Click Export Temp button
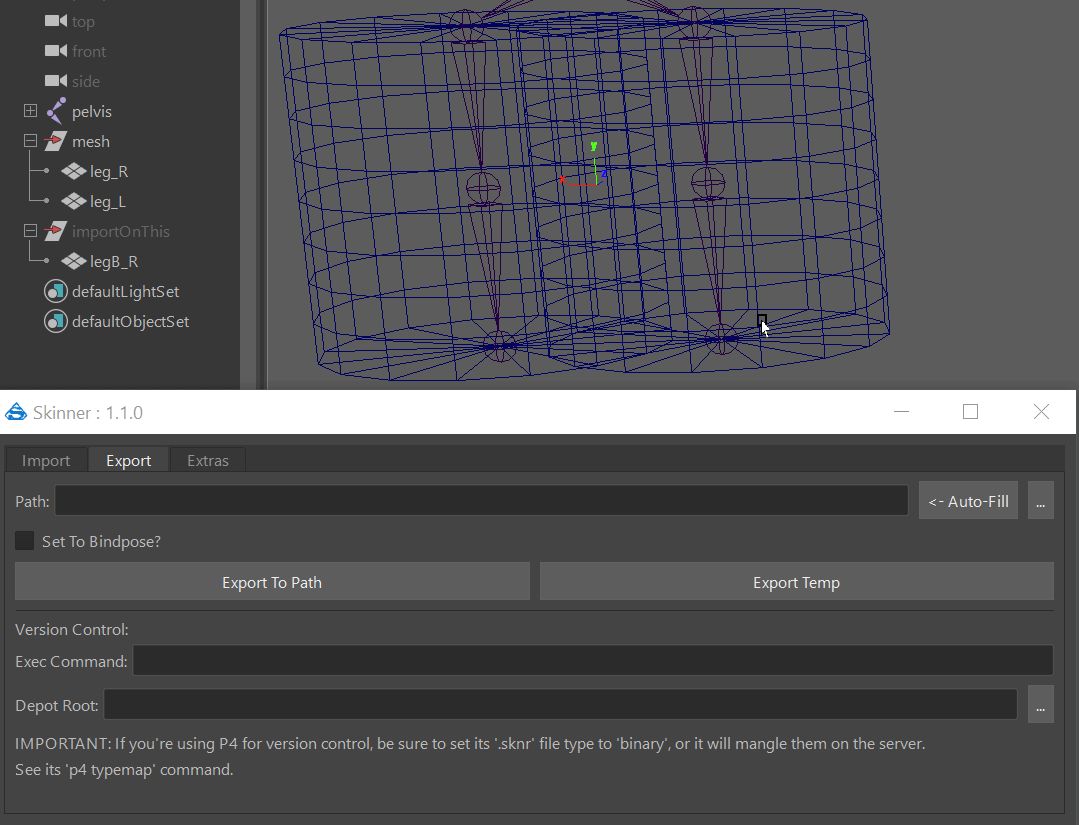 (x=796, y=581)
